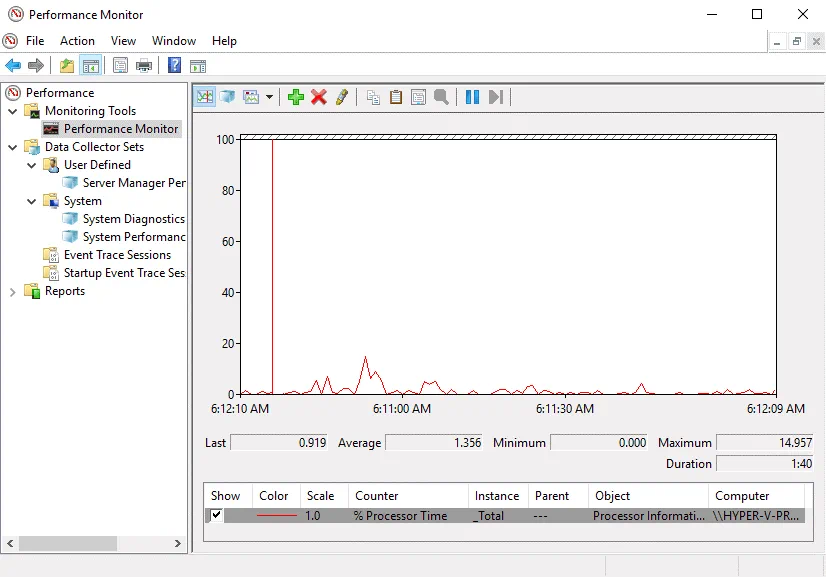
Task: Freeze the display with pause button
Action: pos(472,97)
